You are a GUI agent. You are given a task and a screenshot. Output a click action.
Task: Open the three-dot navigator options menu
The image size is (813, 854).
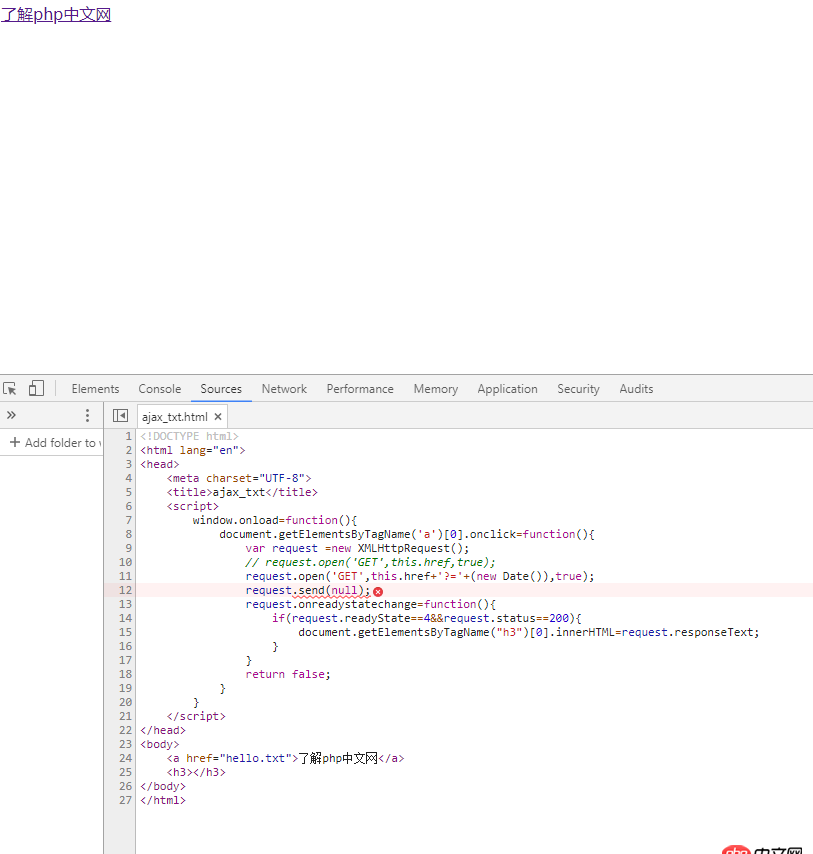pos(87,416)
